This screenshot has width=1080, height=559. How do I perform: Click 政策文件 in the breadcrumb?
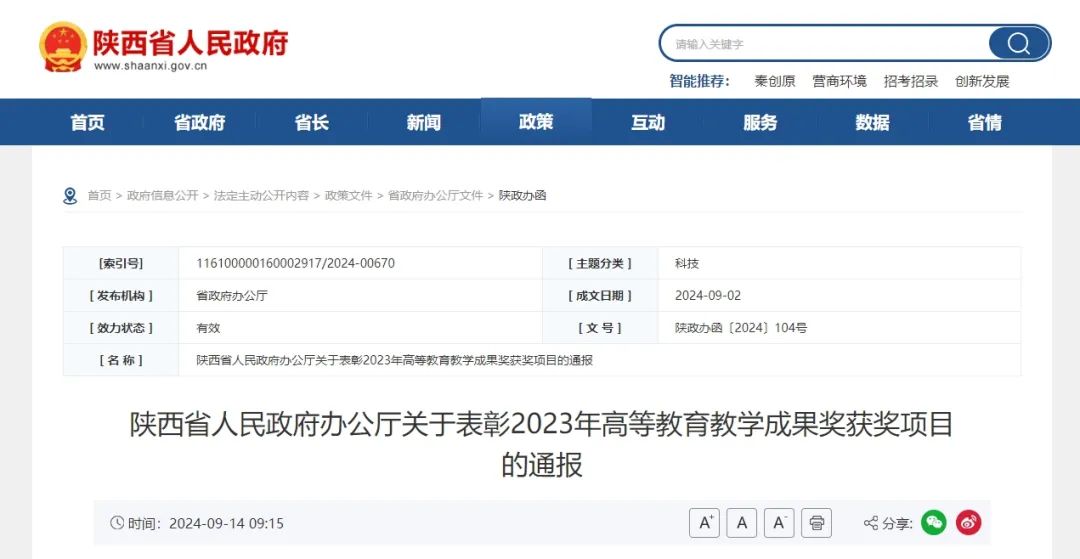point(349,196)
